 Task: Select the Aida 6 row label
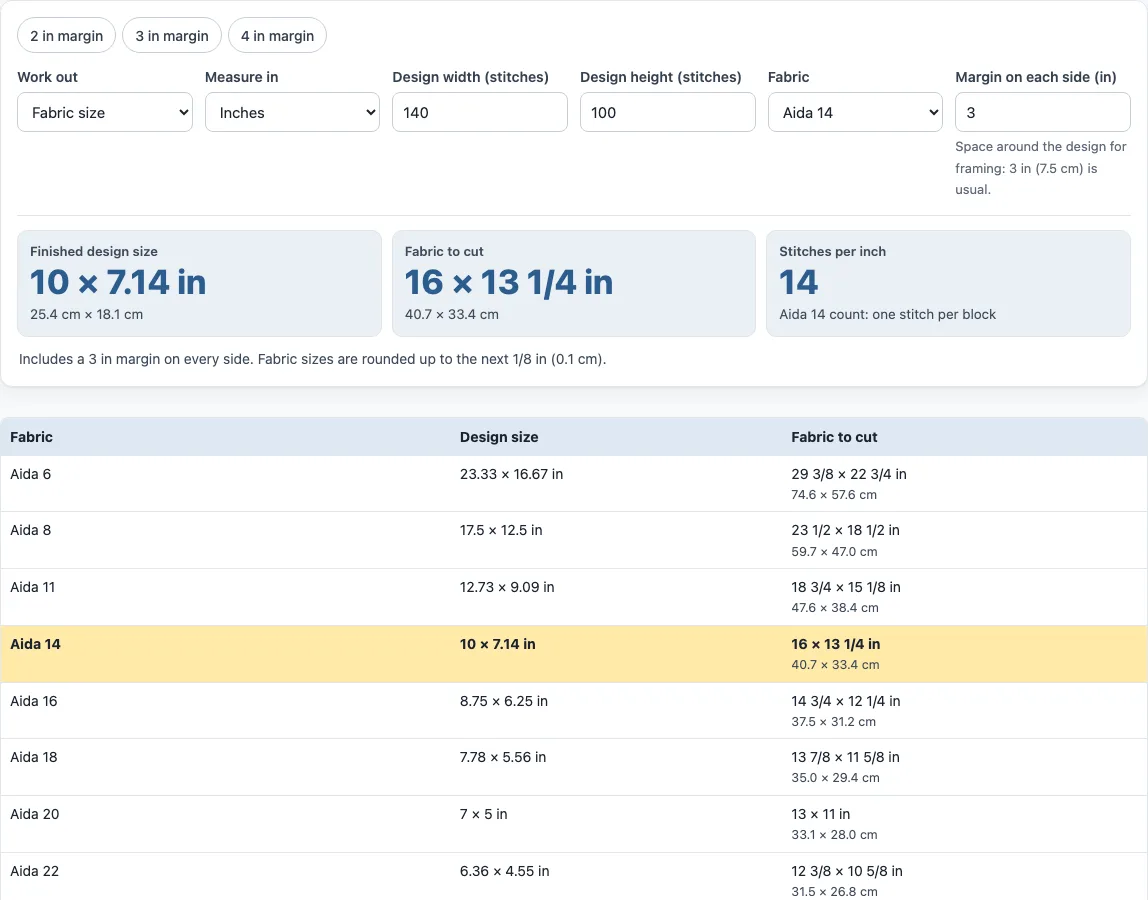(x=31, y=474)
